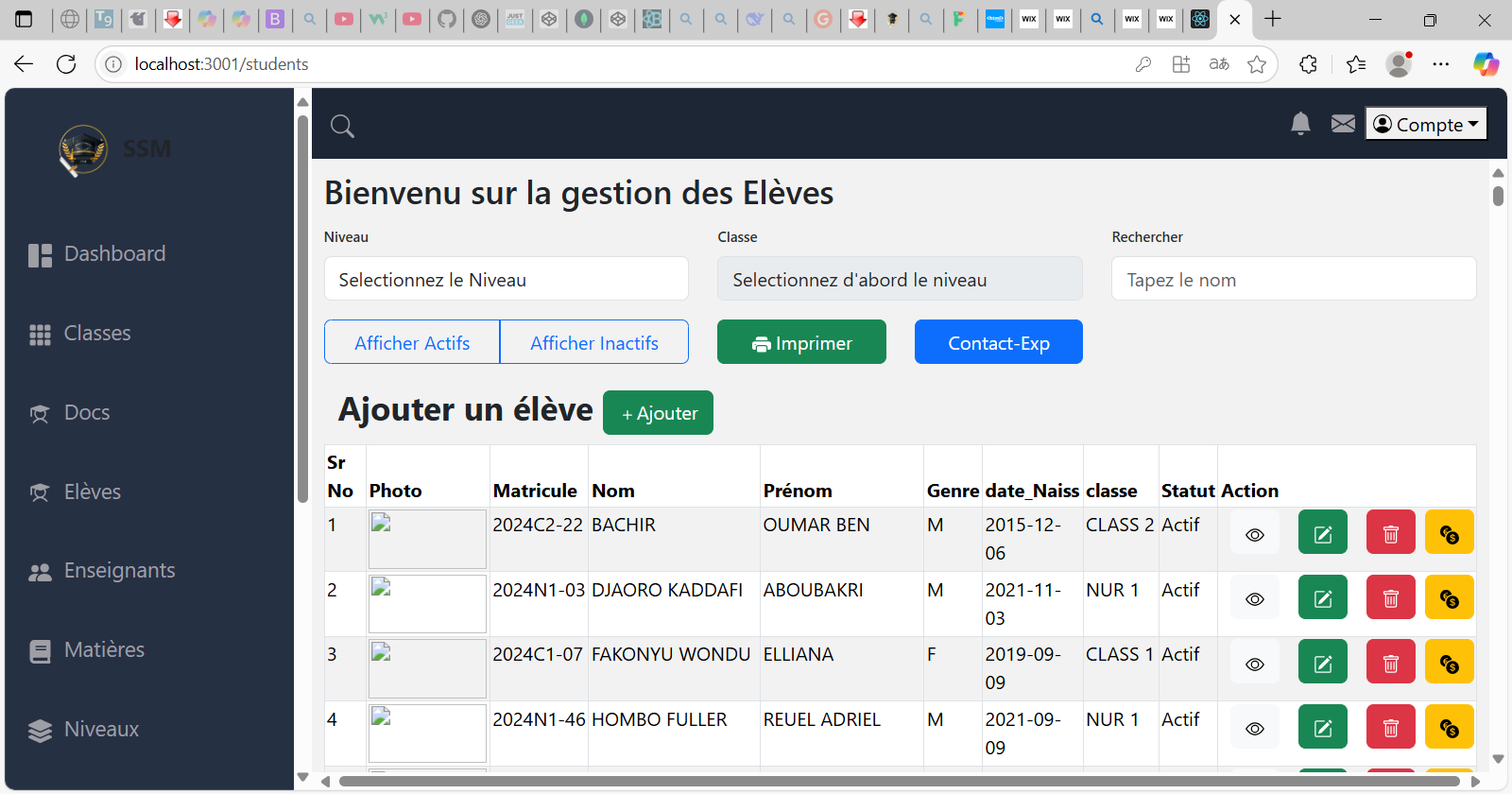Open the notifications bell
Image resolution: width=1512 pixels, height=794 pixels.
[1300, 124]
